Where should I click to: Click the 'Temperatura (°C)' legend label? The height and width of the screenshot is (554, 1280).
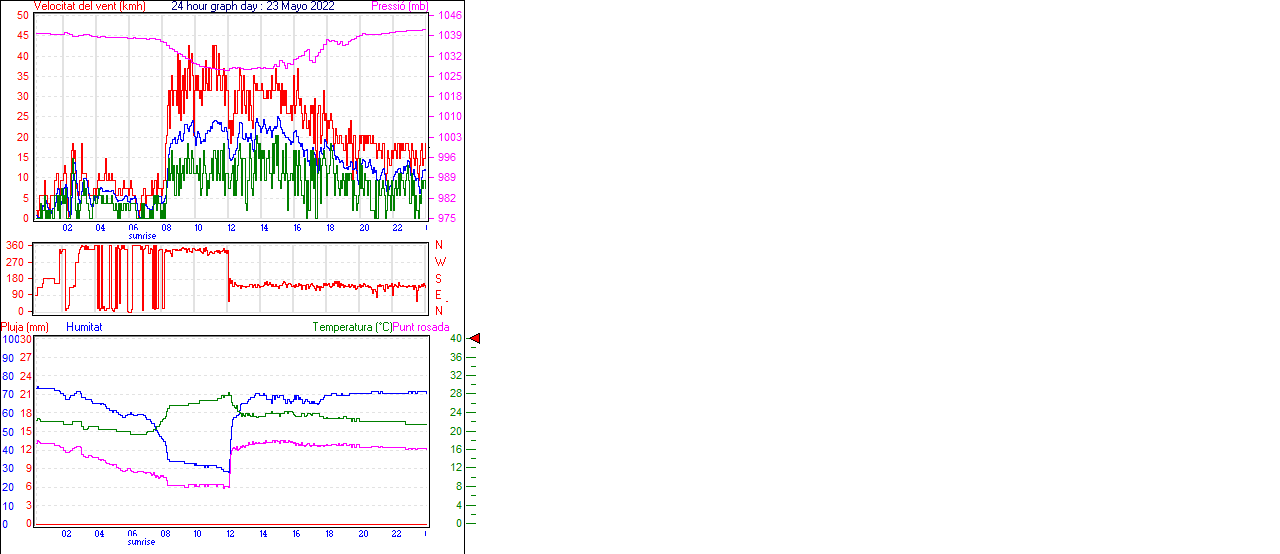[x=352, y=327]
